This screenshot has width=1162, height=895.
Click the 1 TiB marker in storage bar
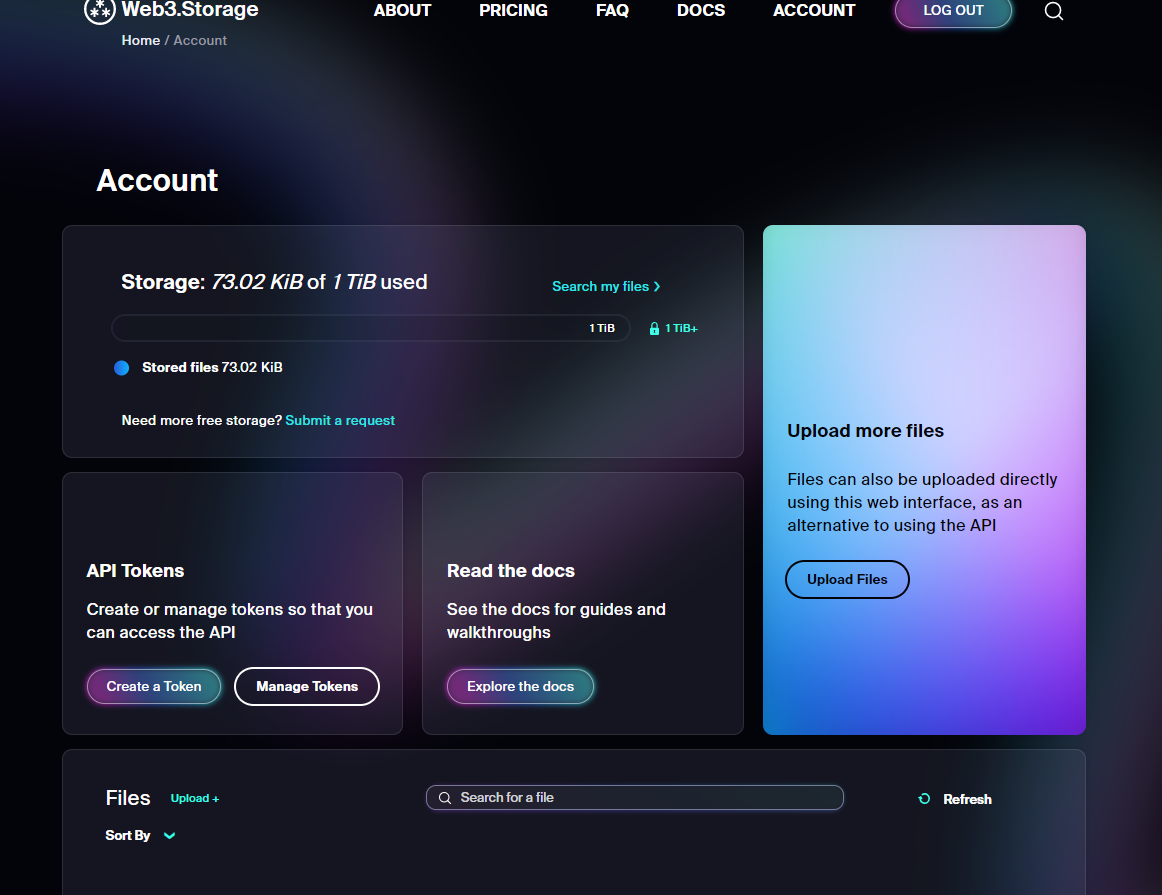(602, 328)
